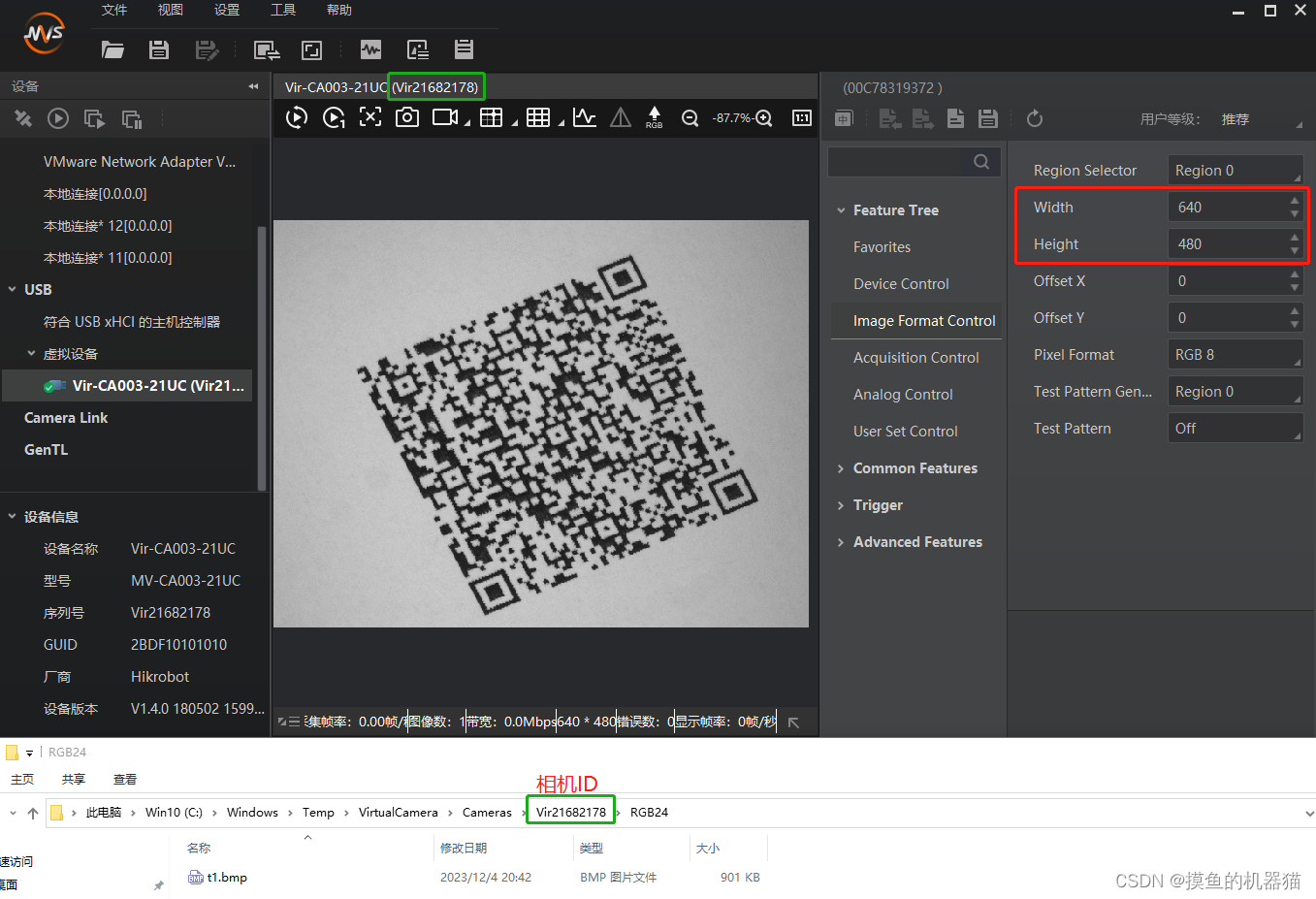Switch language in feature panel toolbar

coord(844,118)
